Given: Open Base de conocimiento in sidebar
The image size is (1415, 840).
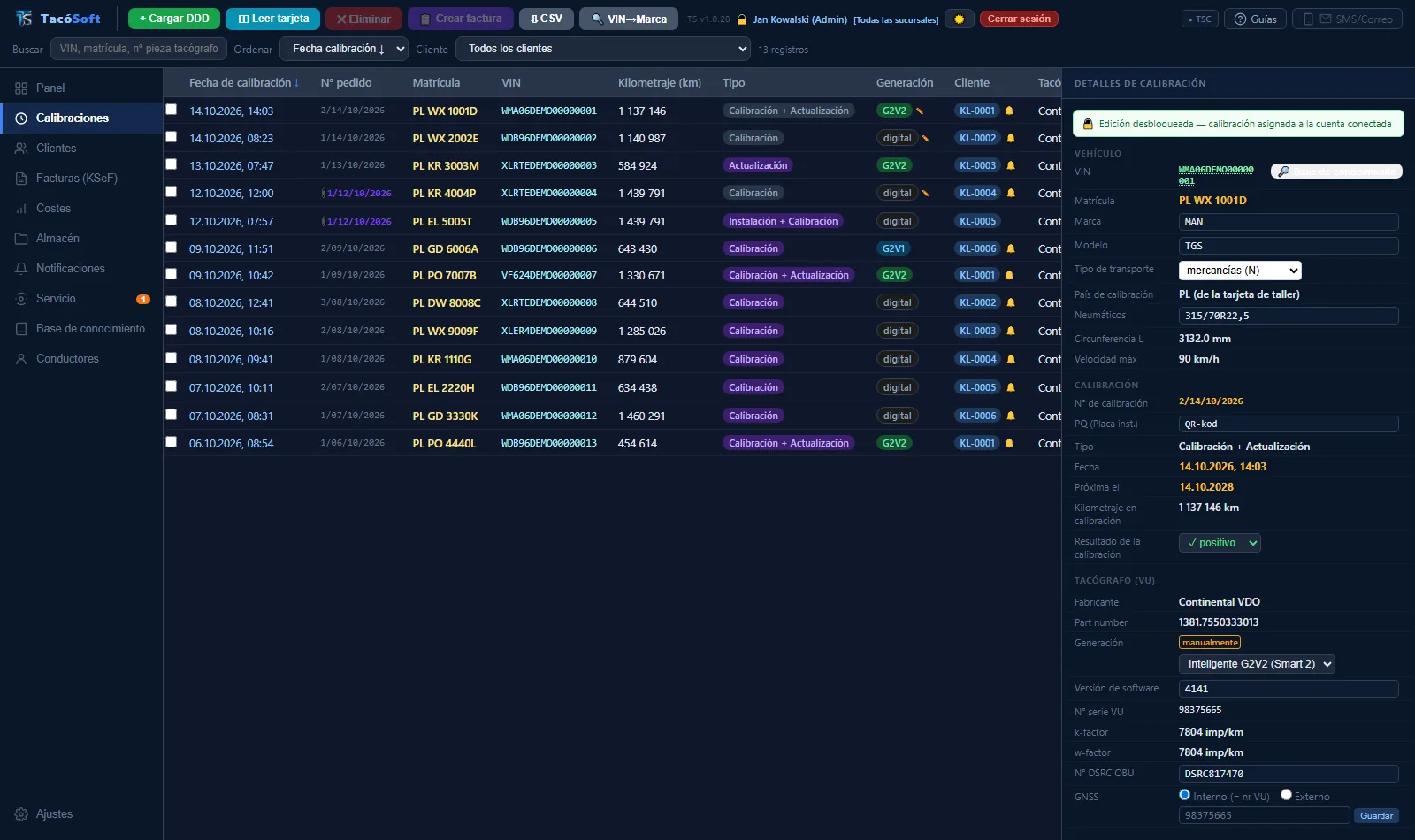Looking at the screenshot, I should (x=81, y=329).
